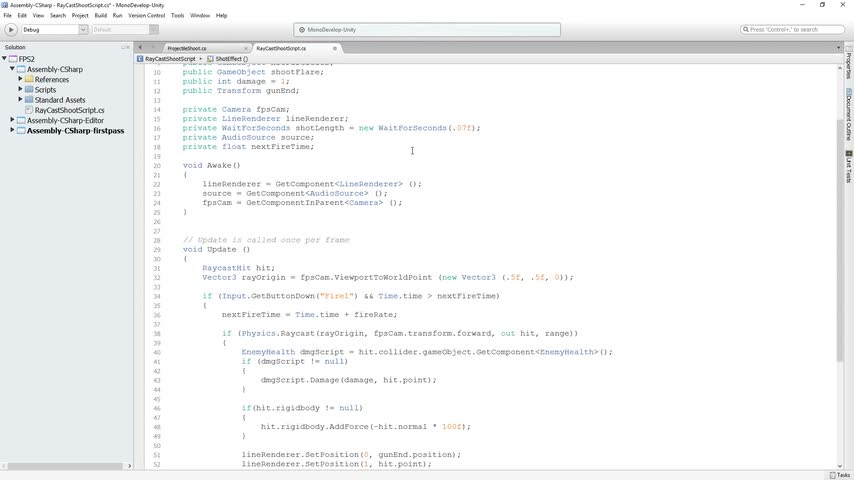The width and height of the screenshot is (854, 480).
Task: Open the Version Control menu
Action: (x=147, y=15)
